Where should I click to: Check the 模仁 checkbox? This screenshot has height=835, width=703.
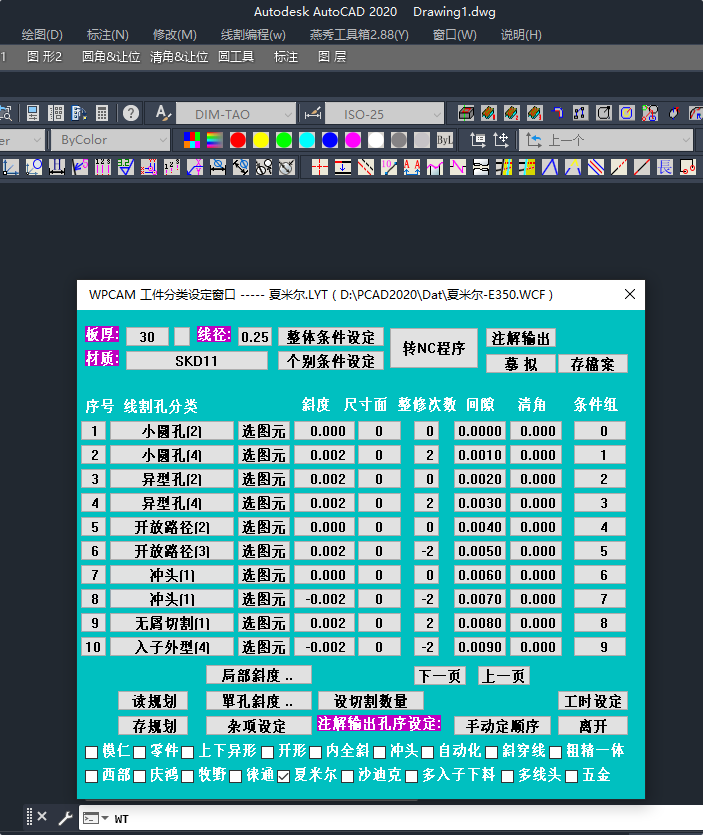tap(92, 752)
